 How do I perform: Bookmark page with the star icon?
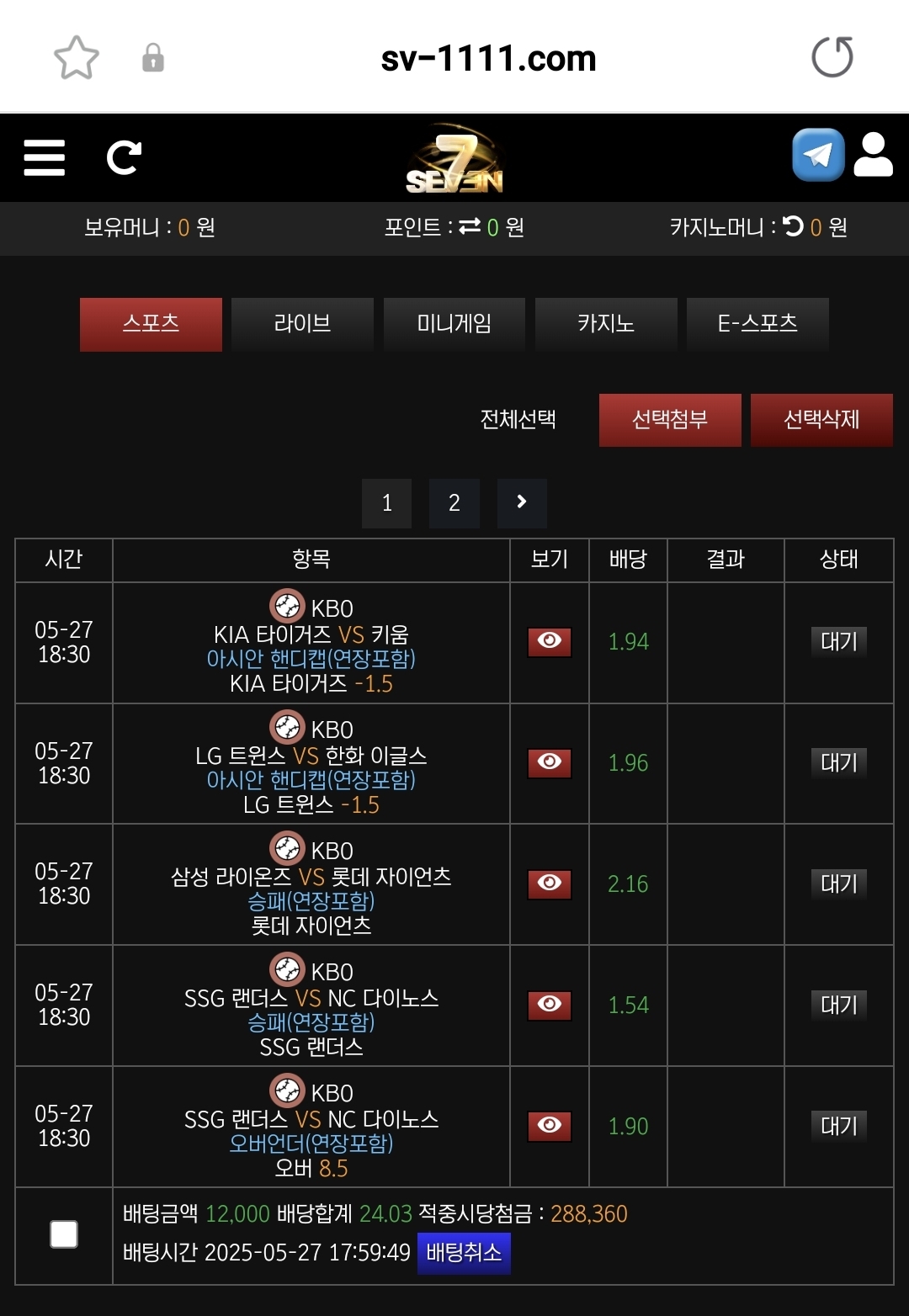pos(77,57)
